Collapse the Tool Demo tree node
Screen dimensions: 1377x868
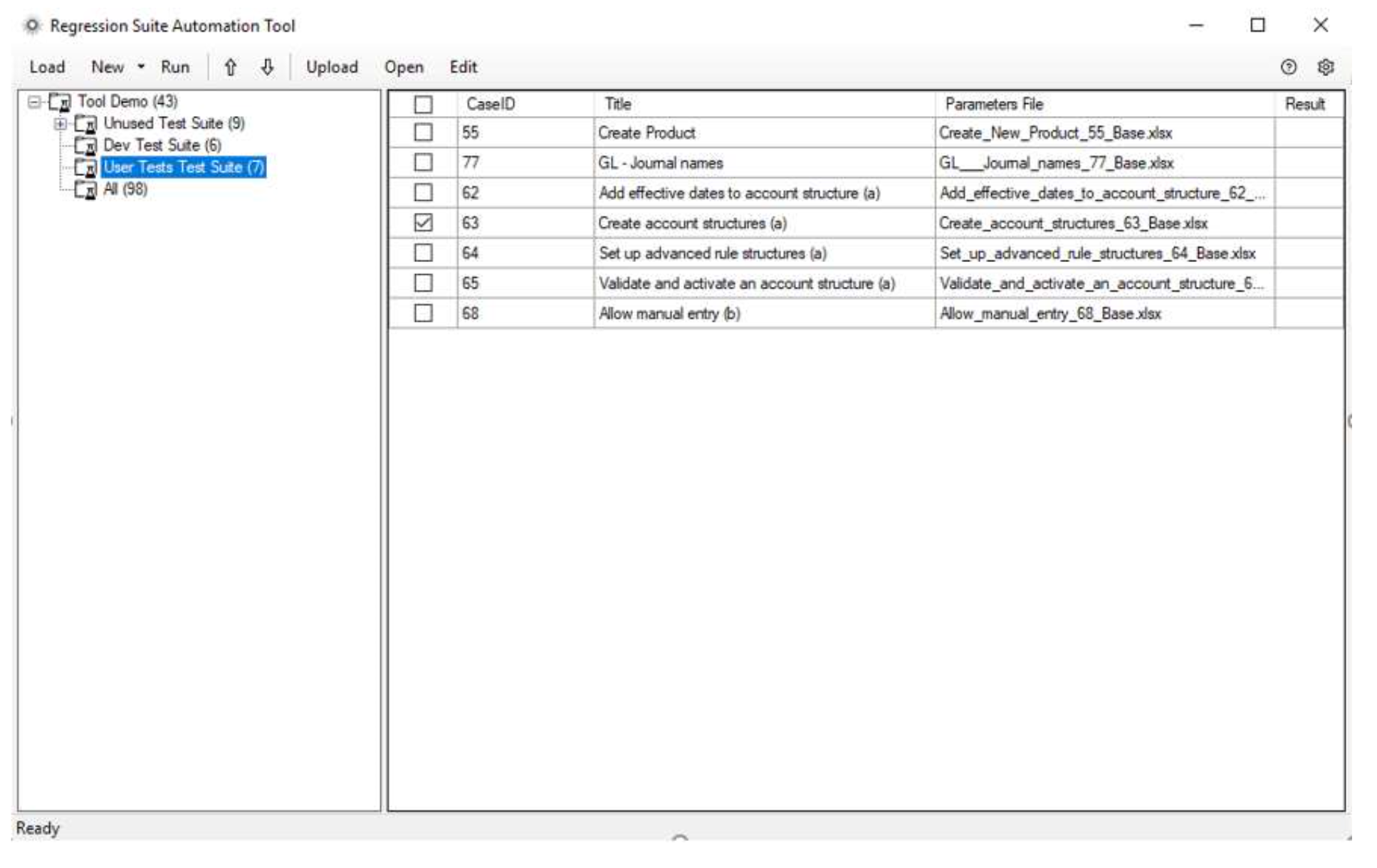click(33, 102)
